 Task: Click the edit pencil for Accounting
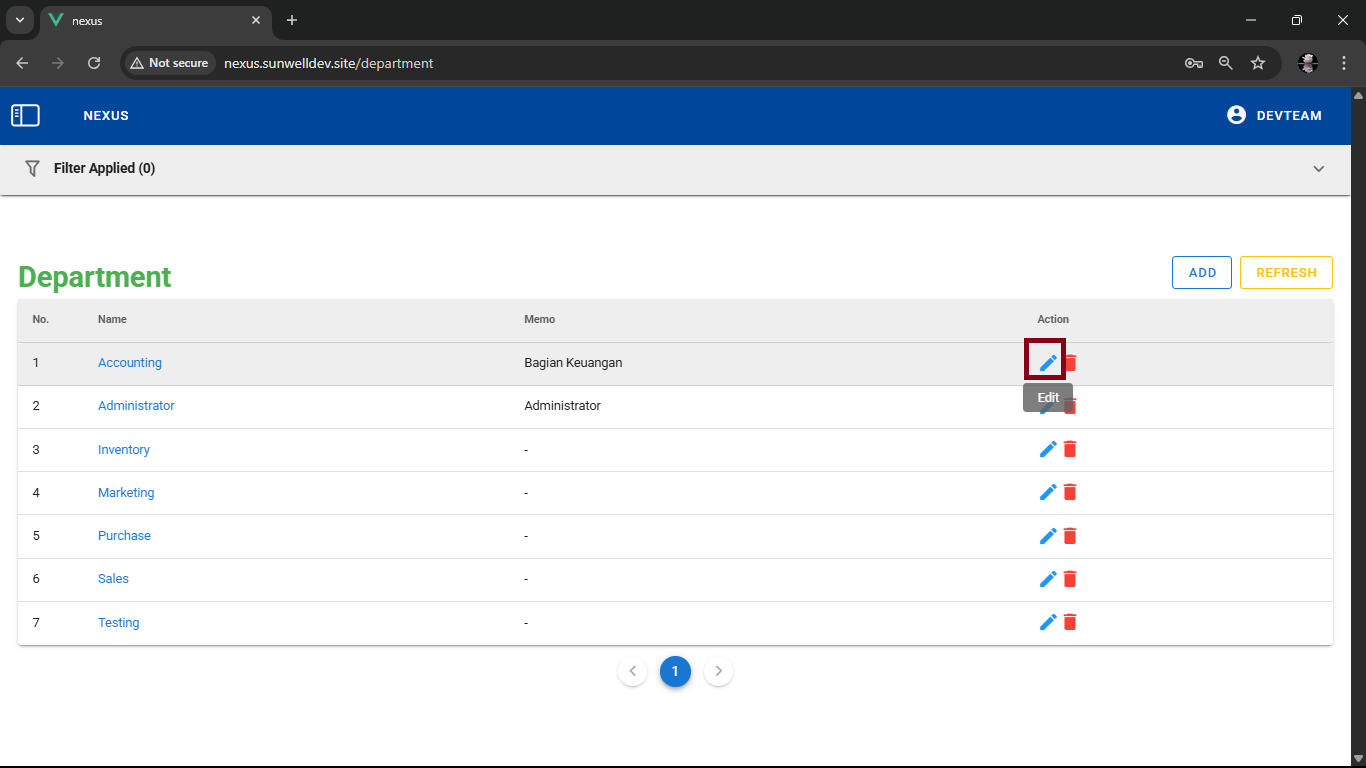point(1047,362)
